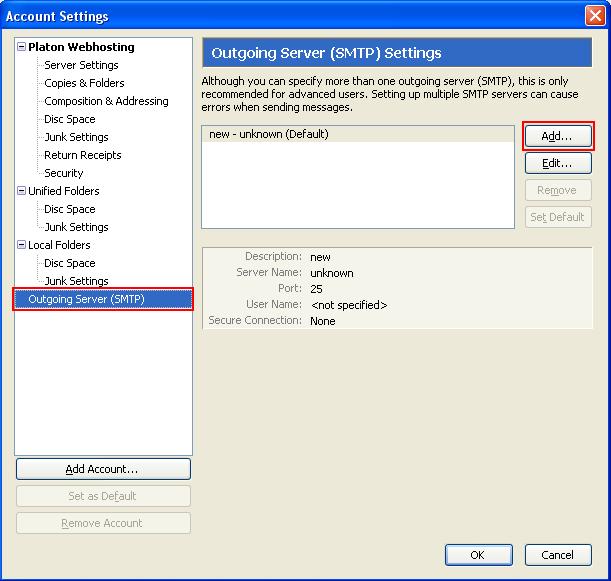Open Disc Space under Unified Folders
This screenshot has height=581, width=611.
click(x=70, y=209)
